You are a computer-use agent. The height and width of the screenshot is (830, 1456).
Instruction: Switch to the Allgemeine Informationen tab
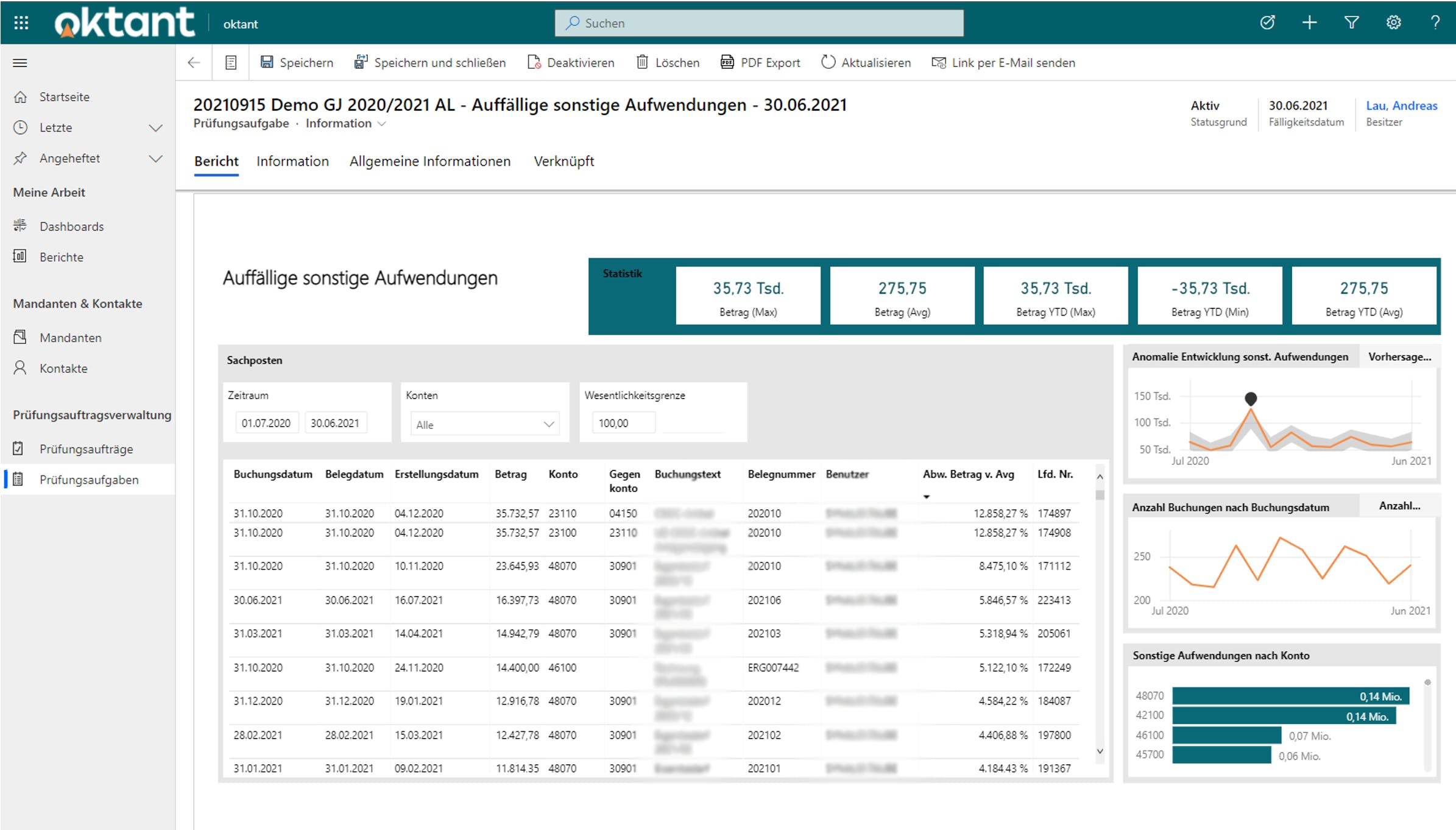coord(429,161)
